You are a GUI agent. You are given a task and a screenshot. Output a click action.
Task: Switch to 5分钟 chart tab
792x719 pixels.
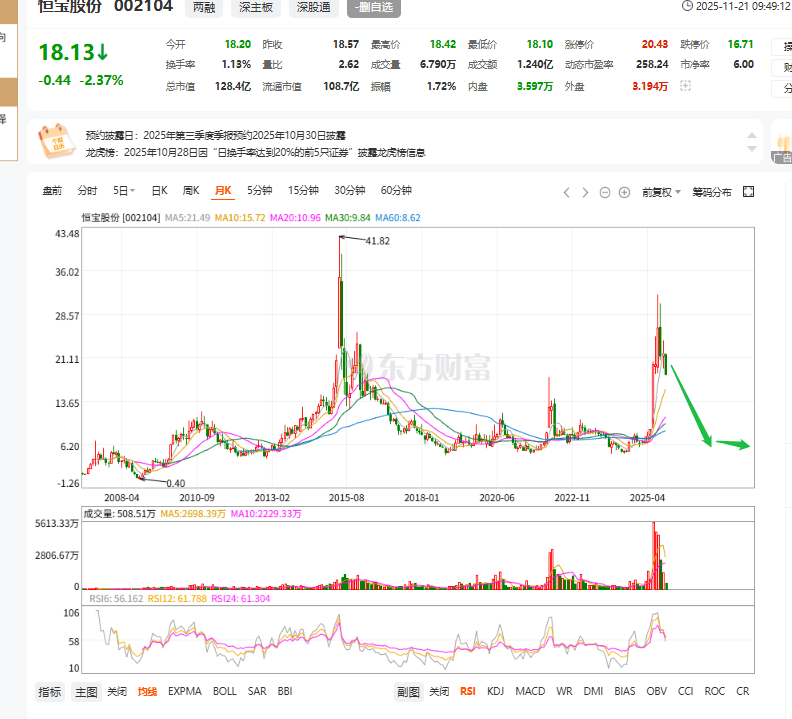pyautogui.click(x=260, y=190)
